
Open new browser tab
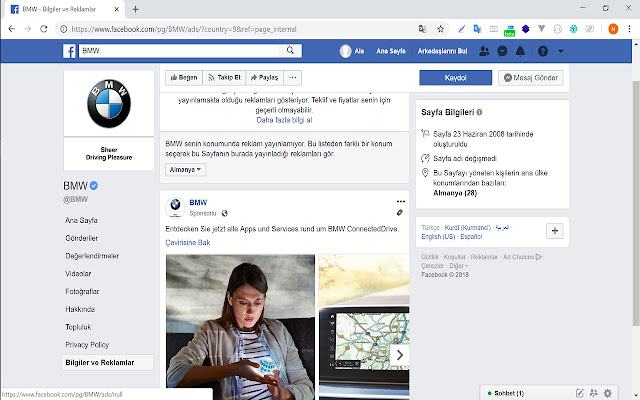pyautogui.click(x=136, y=9)
